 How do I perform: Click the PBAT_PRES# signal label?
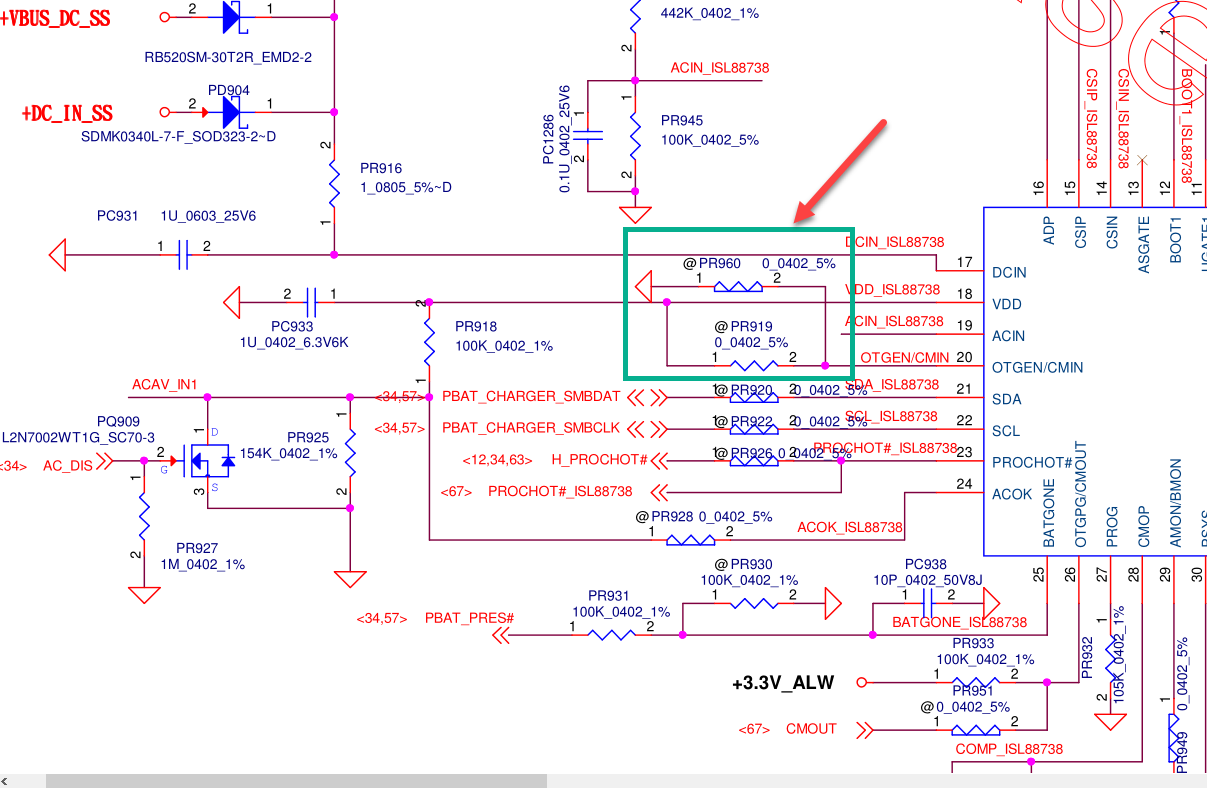pyautogui.click(x=469, y=618)
